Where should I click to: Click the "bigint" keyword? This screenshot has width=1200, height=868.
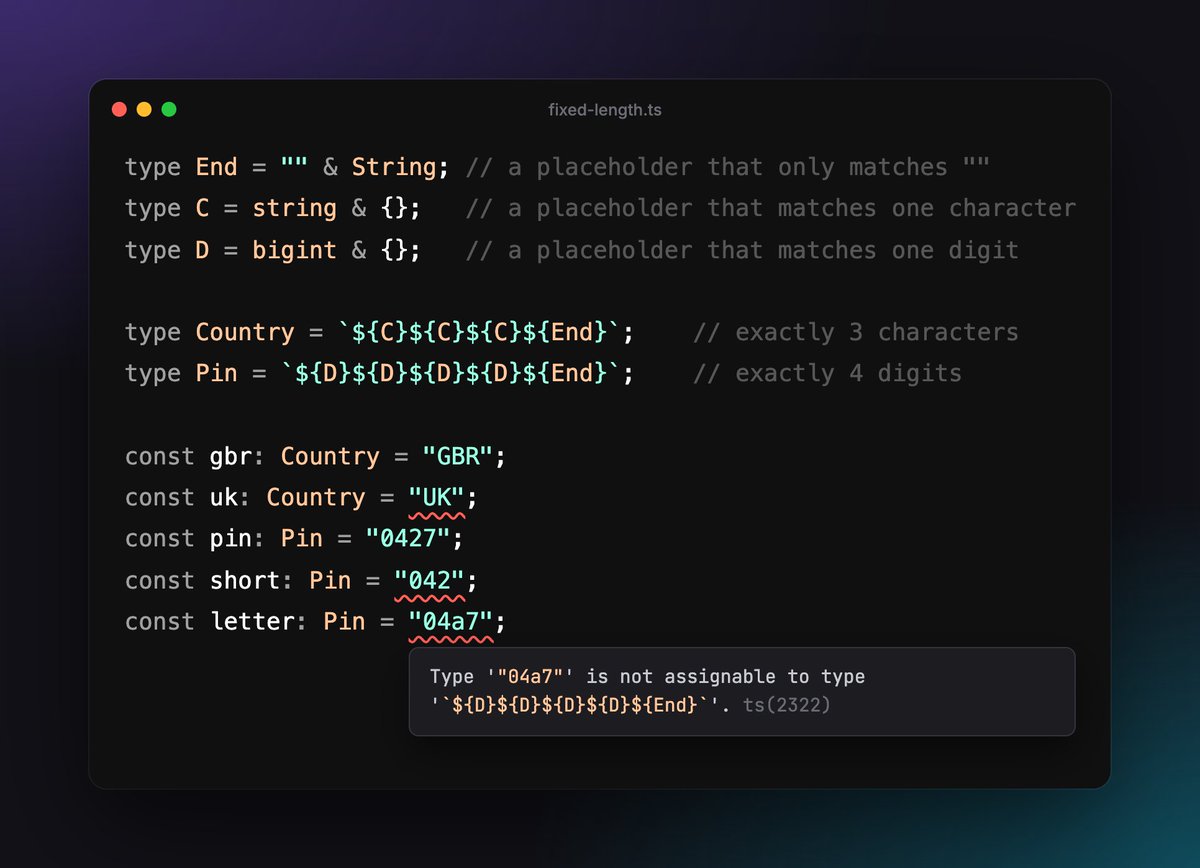click(294, 249)
